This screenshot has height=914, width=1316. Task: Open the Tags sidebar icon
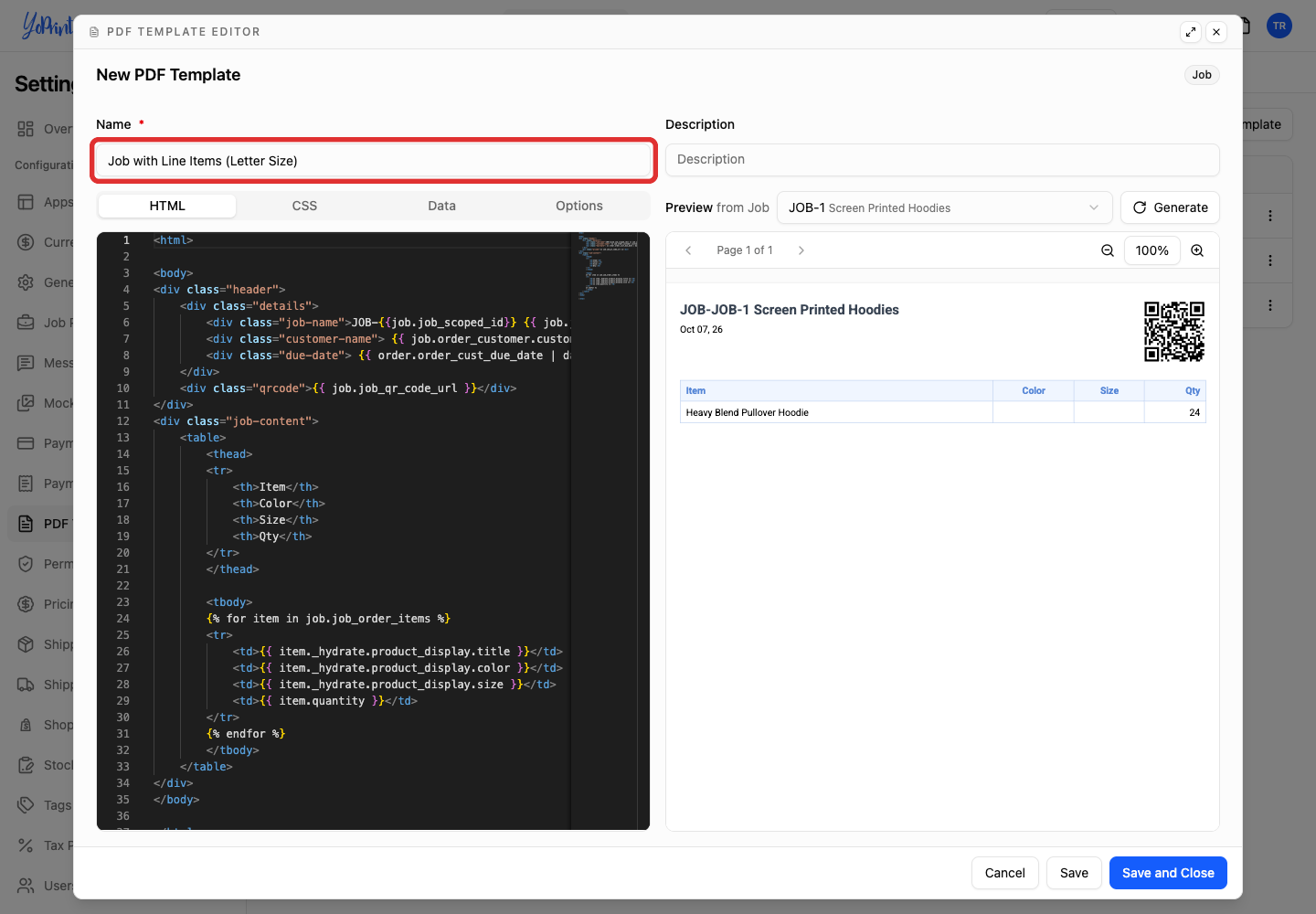[26, 805]
